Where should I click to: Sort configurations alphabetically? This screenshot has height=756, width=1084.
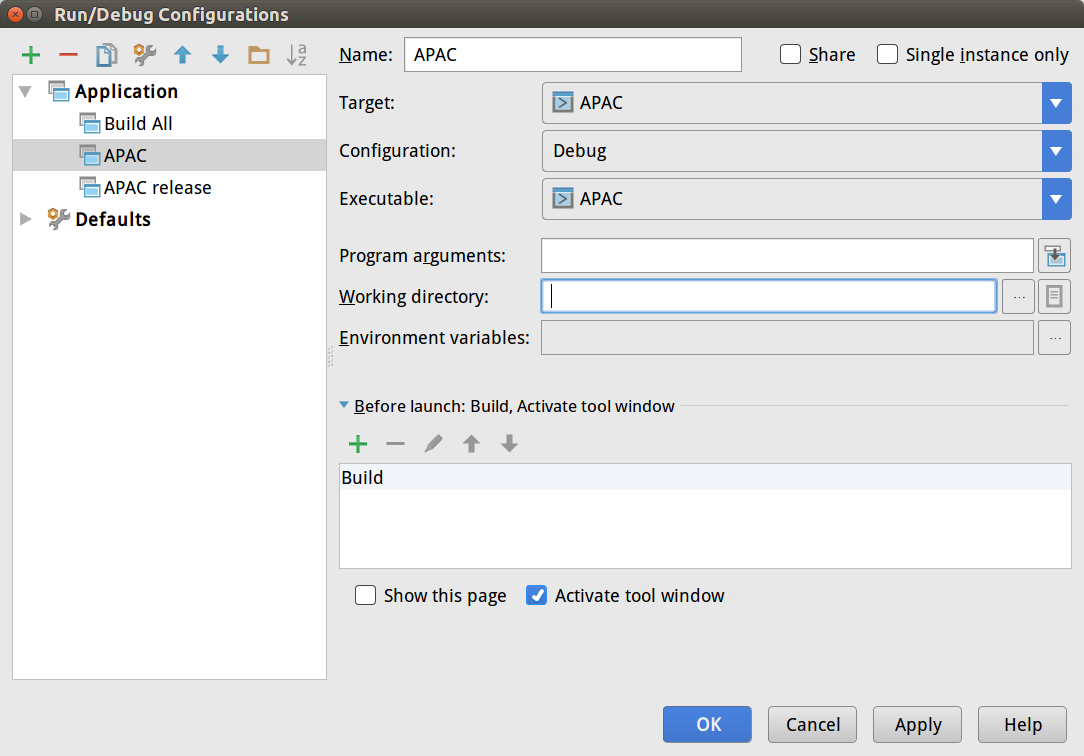[x=297, y=55]
